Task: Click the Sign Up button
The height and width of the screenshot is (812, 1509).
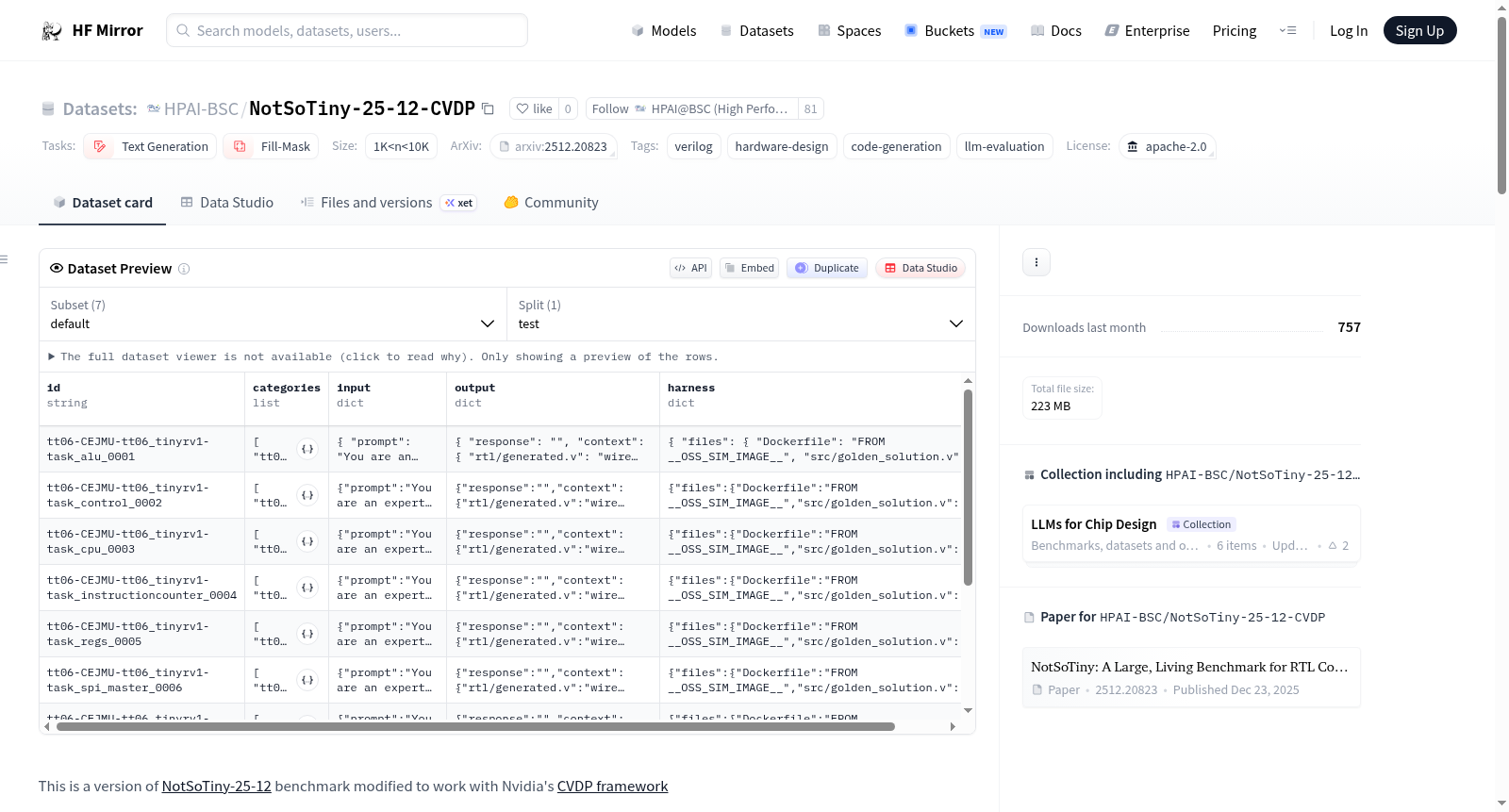Action: click(1420, 30)
